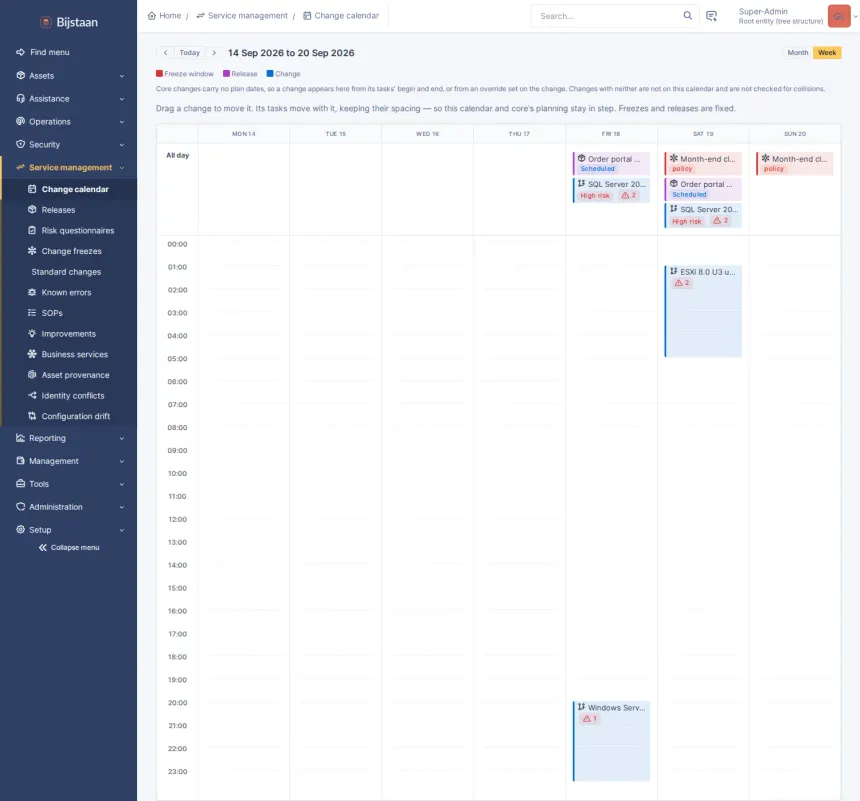The height and width of the screenshot is (801, 860).
Task: Select the Week view toggle
Action: click(x=827, y=53)
